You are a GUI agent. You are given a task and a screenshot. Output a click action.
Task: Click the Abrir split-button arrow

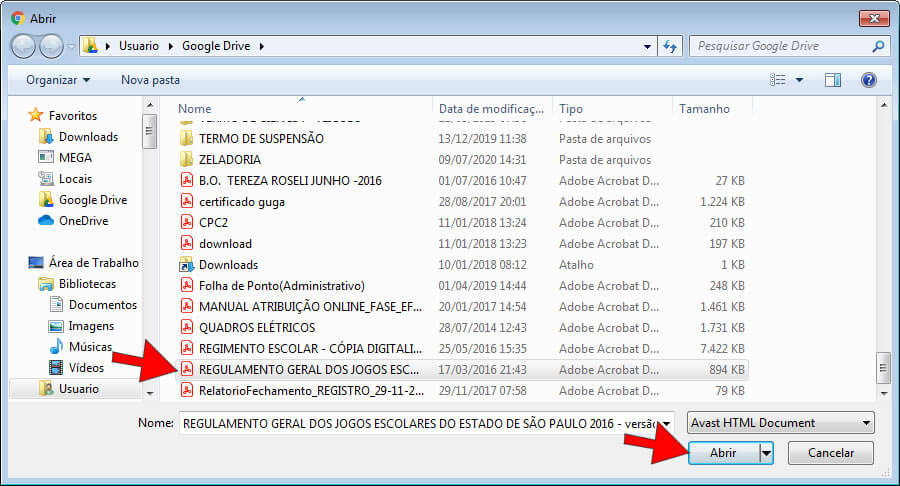pos(767,453)
